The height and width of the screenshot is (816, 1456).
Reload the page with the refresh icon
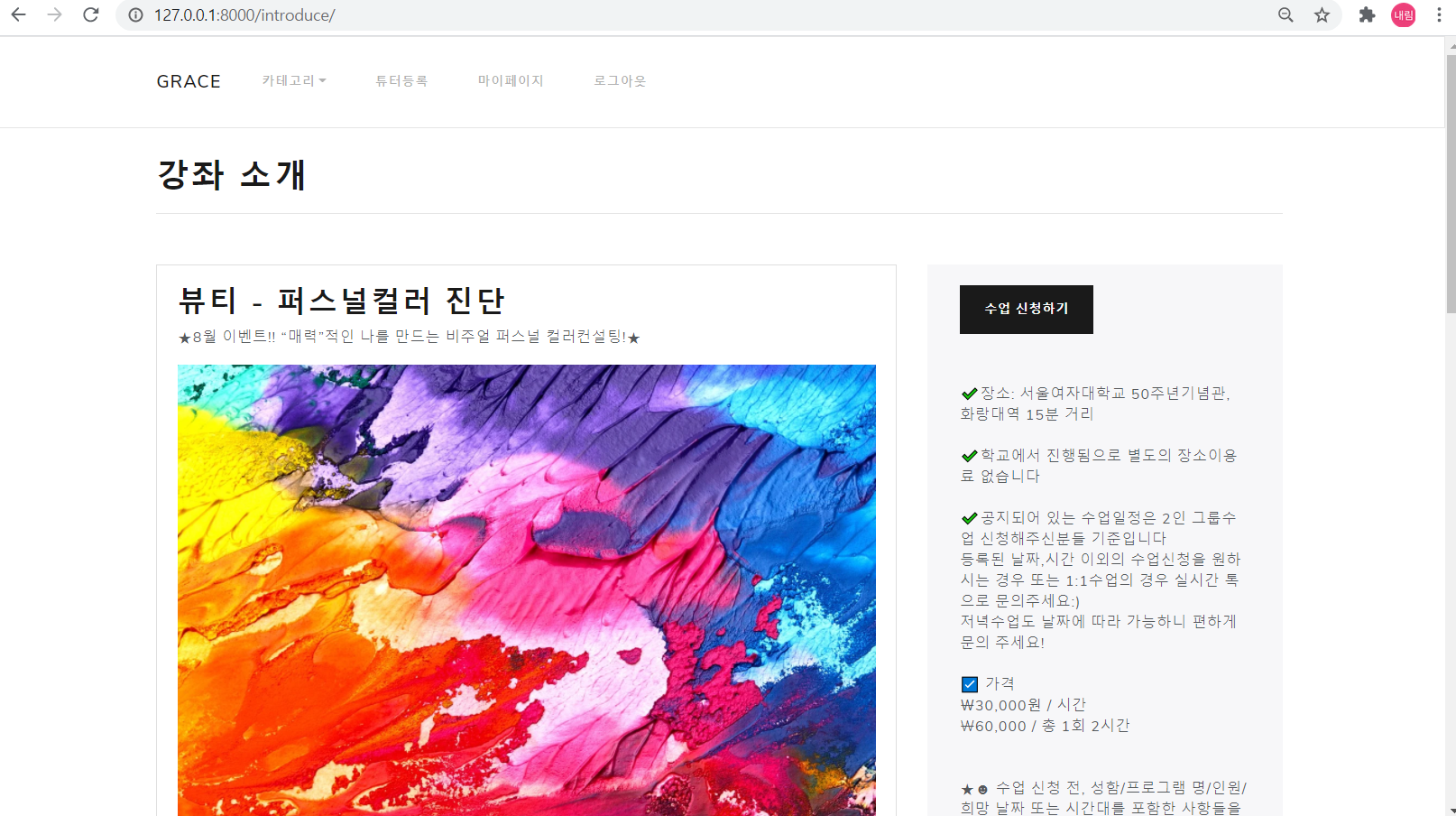point(90,14)
